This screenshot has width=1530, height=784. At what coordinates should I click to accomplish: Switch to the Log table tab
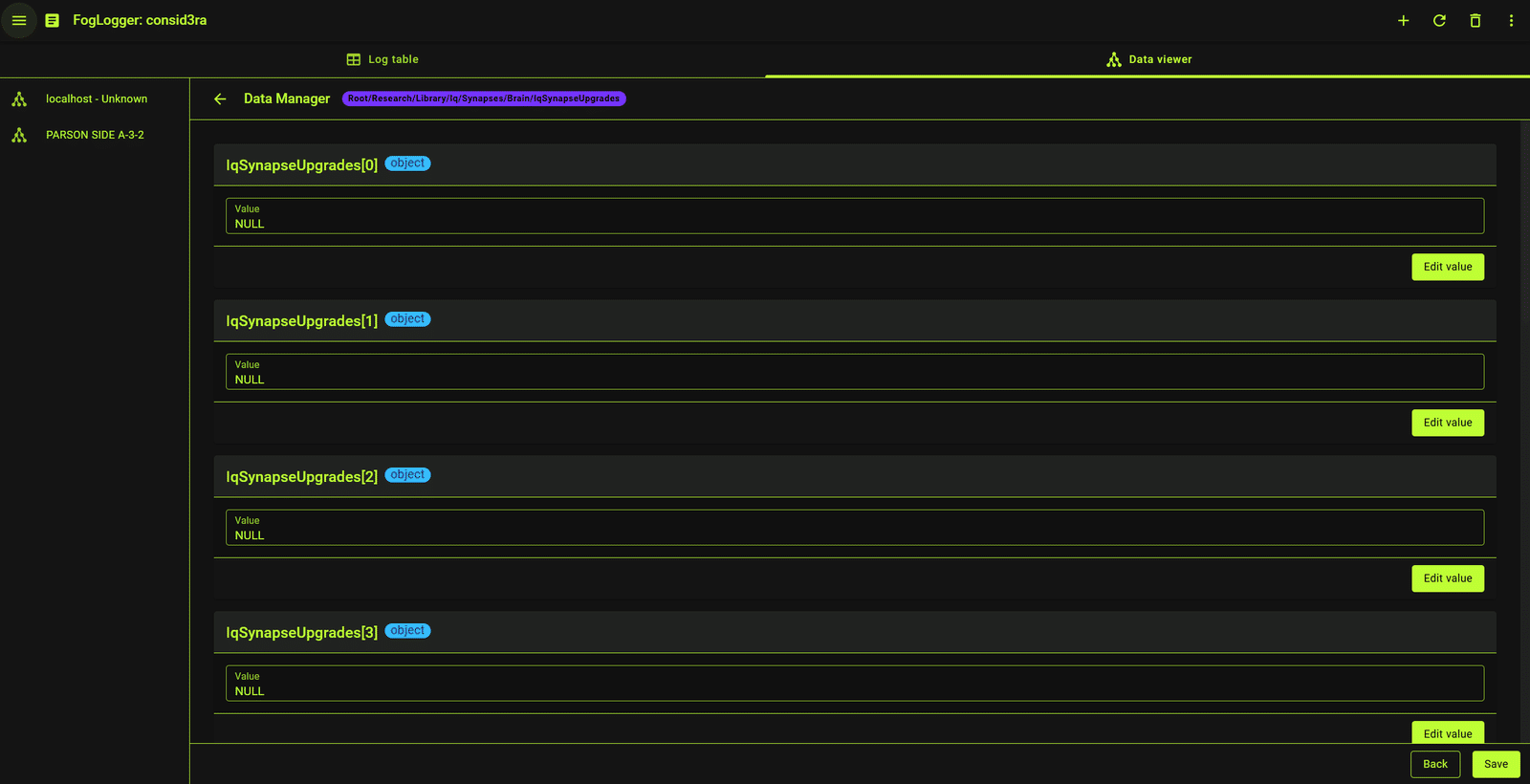[382, 59]
